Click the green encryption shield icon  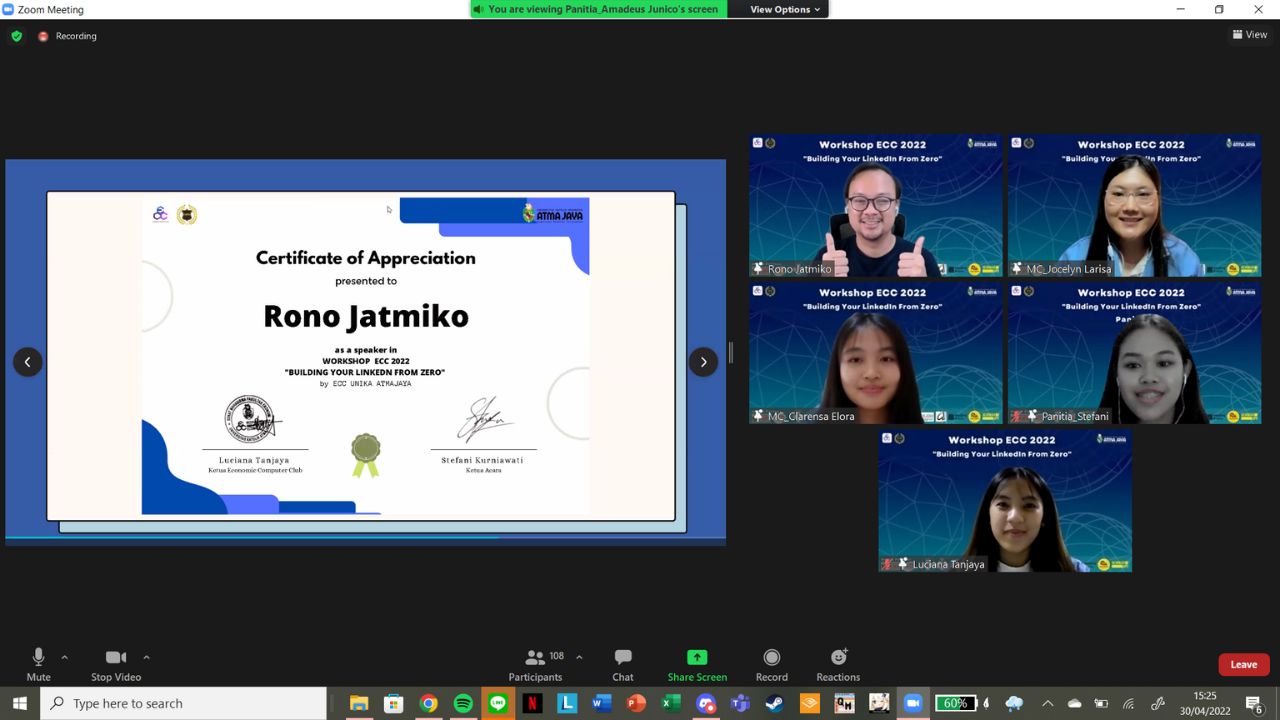click(16, 36)
